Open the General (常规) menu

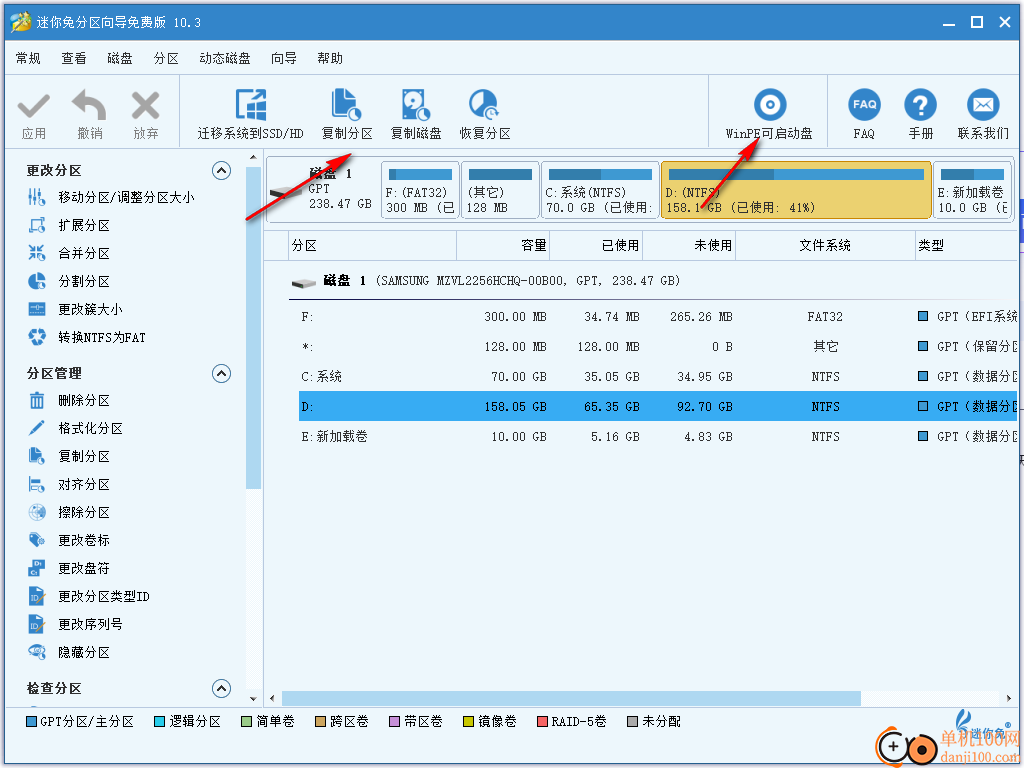(28, 59)
